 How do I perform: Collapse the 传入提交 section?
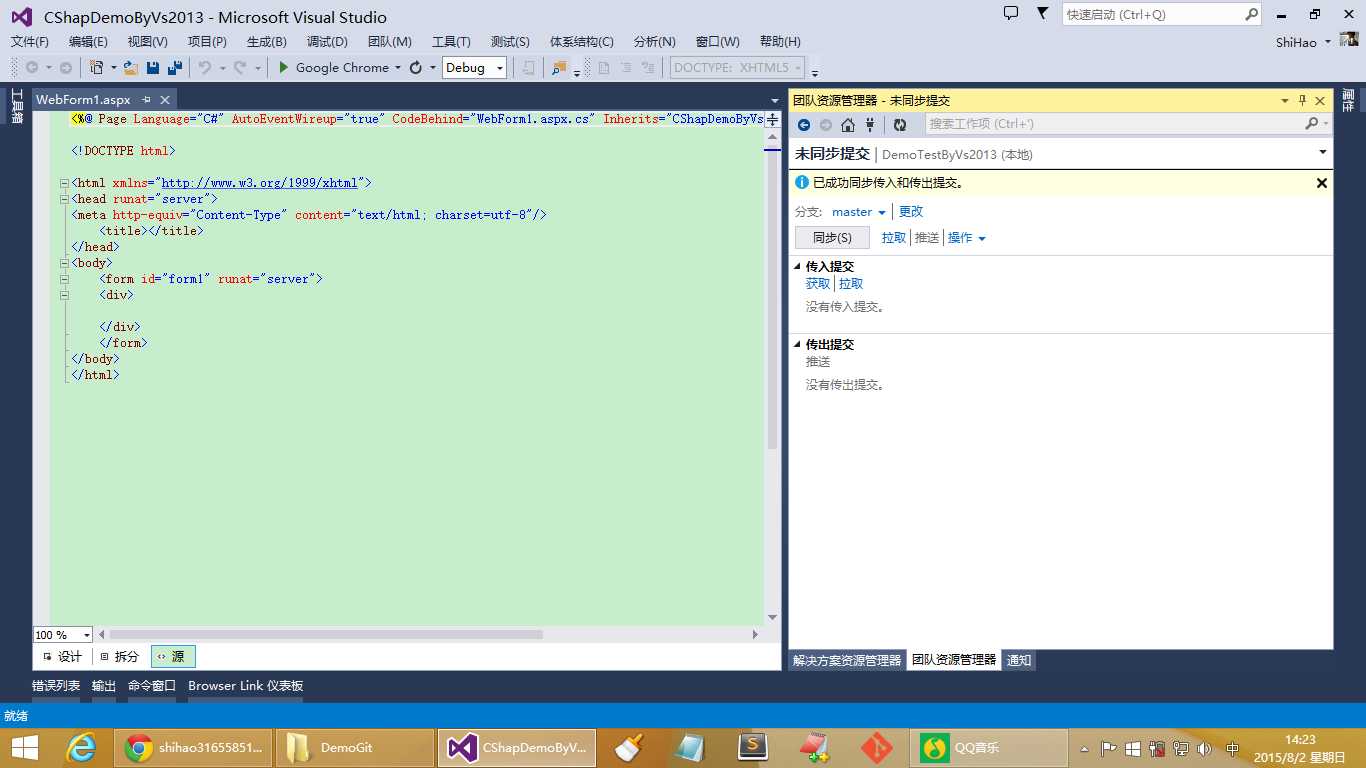pos(797,267)
